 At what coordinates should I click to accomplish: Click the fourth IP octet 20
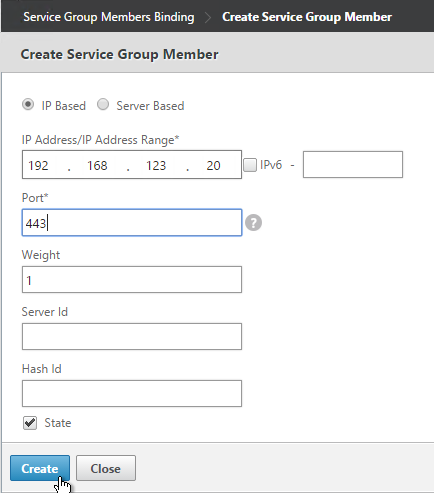tap(213, 165)
